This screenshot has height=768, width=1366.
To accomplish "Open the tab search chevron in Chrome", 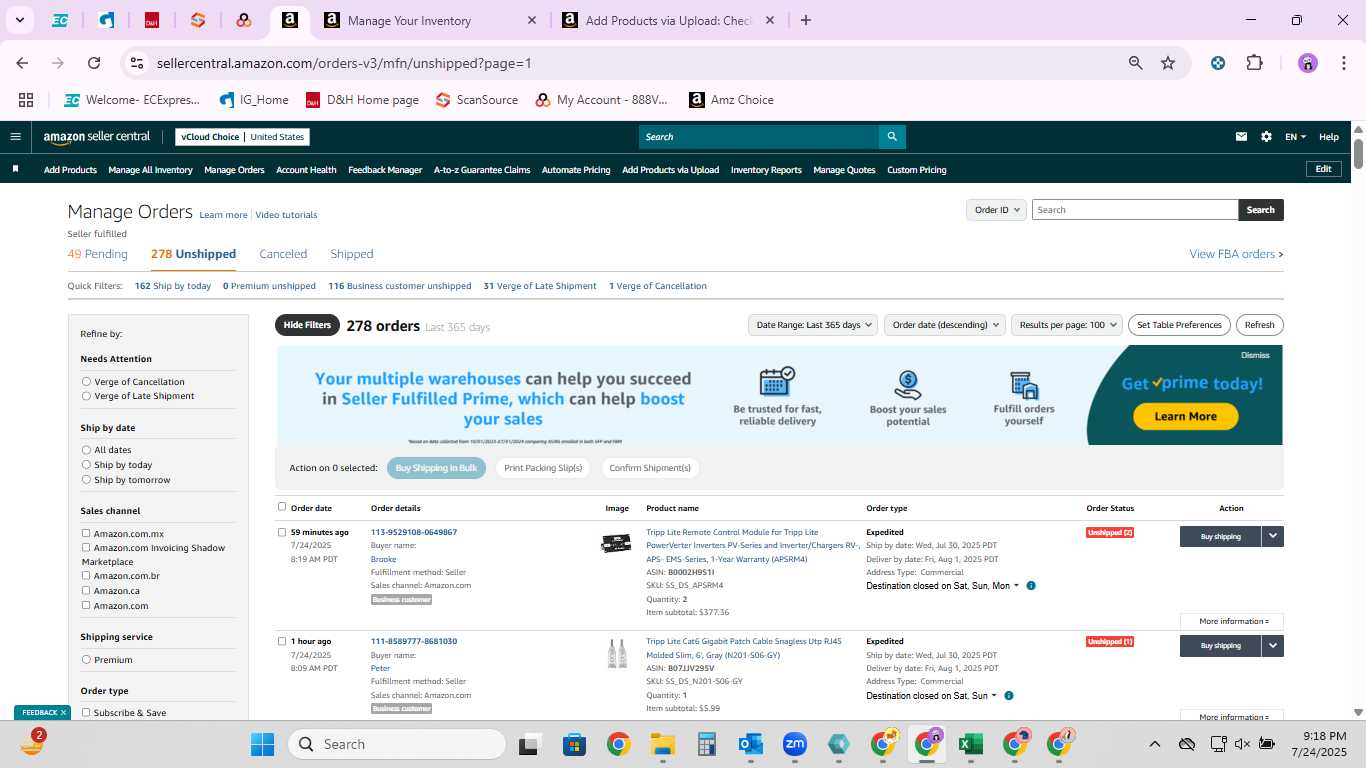I will pyautogui.click(x=19, y=20).
